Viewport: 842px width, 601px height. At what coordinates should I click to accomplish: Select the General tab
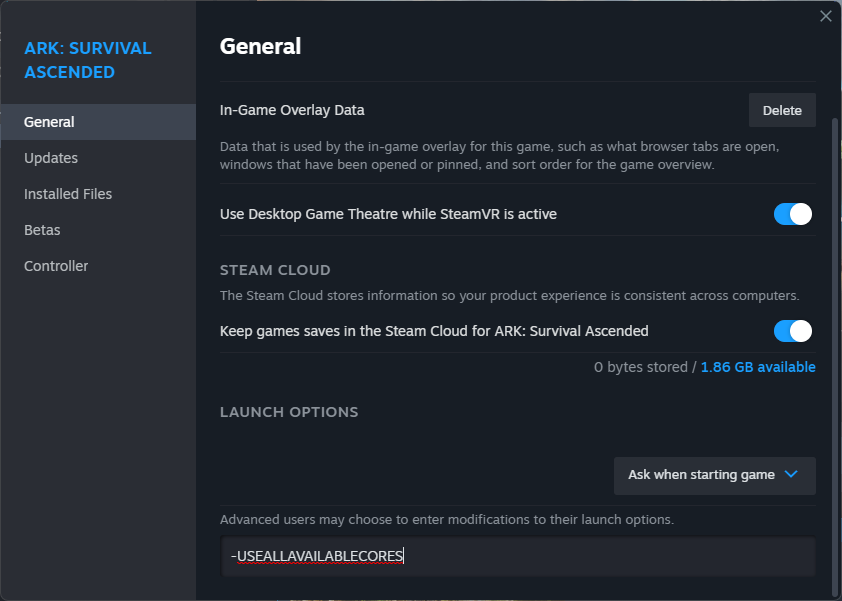click(x=48, y=121)
